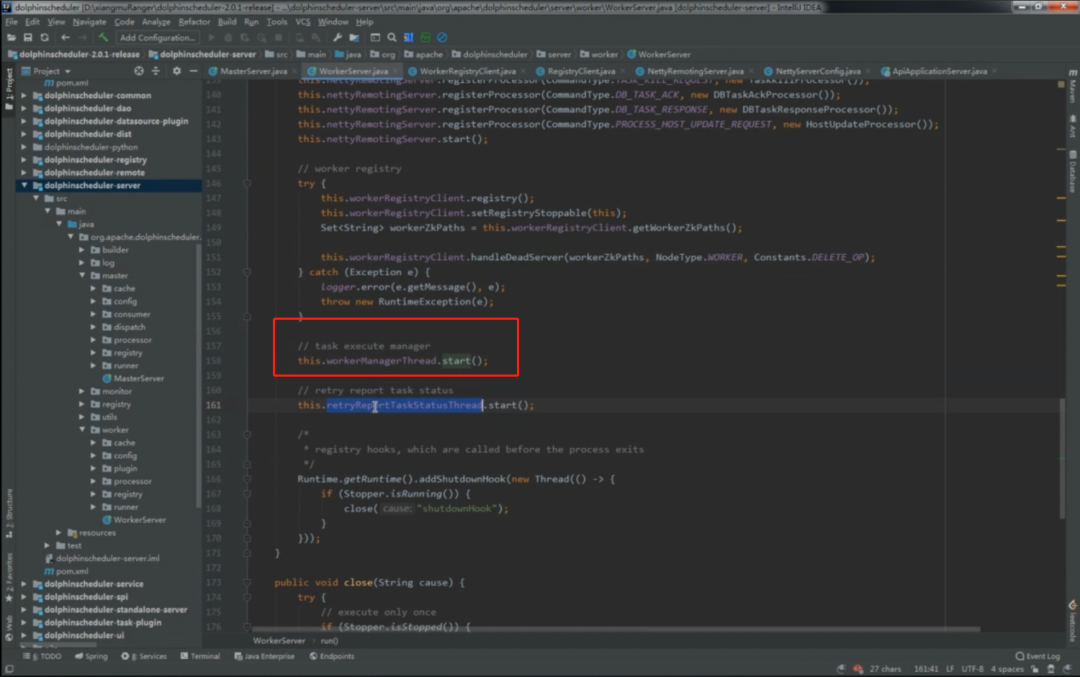Viewport: 1080px width, 677px height.
Task: Expand resources folder node
Action: (x=59, y=532)
